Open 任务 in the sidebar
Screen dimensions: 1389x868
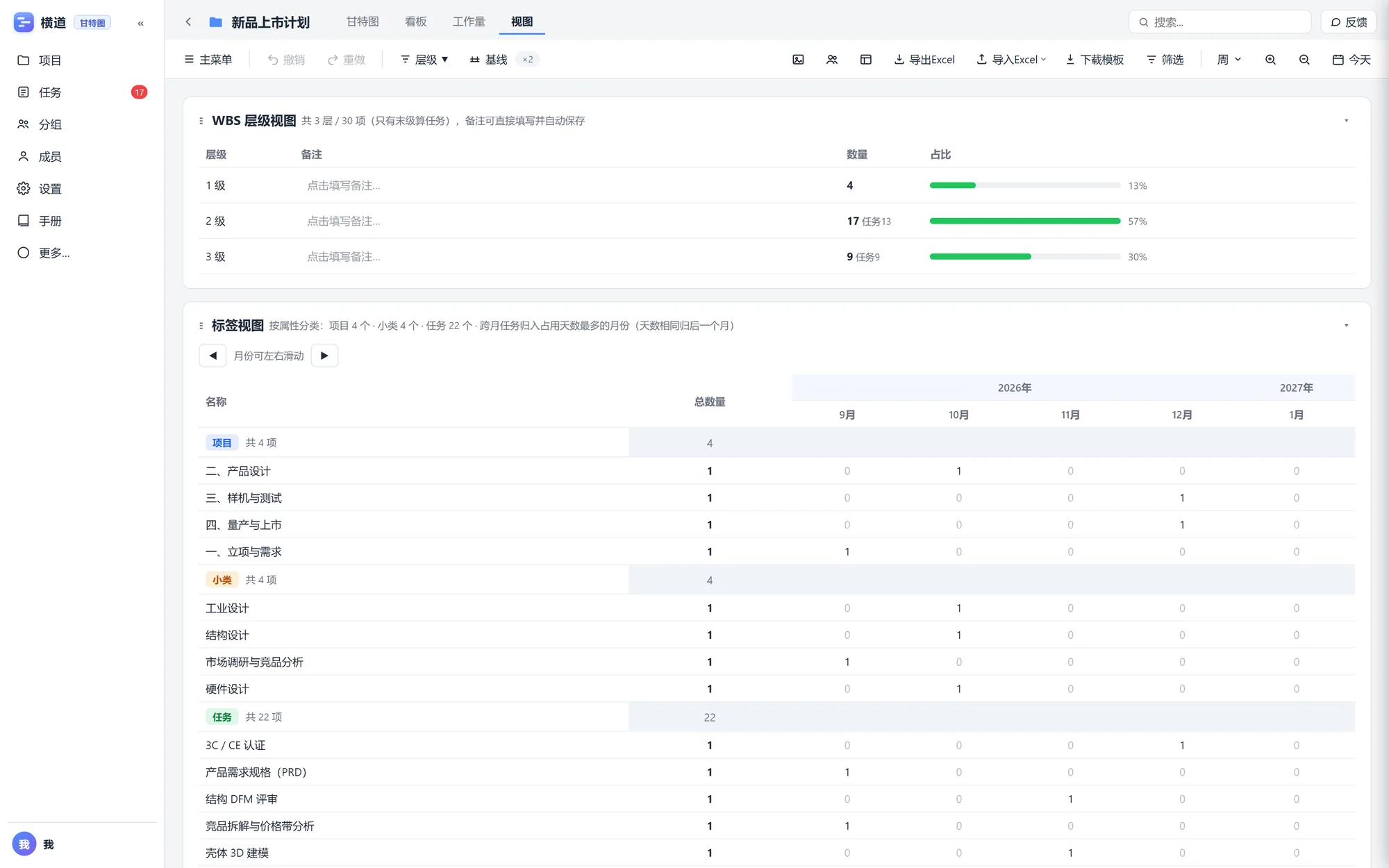pyautogui.click(x=82, y=92)
